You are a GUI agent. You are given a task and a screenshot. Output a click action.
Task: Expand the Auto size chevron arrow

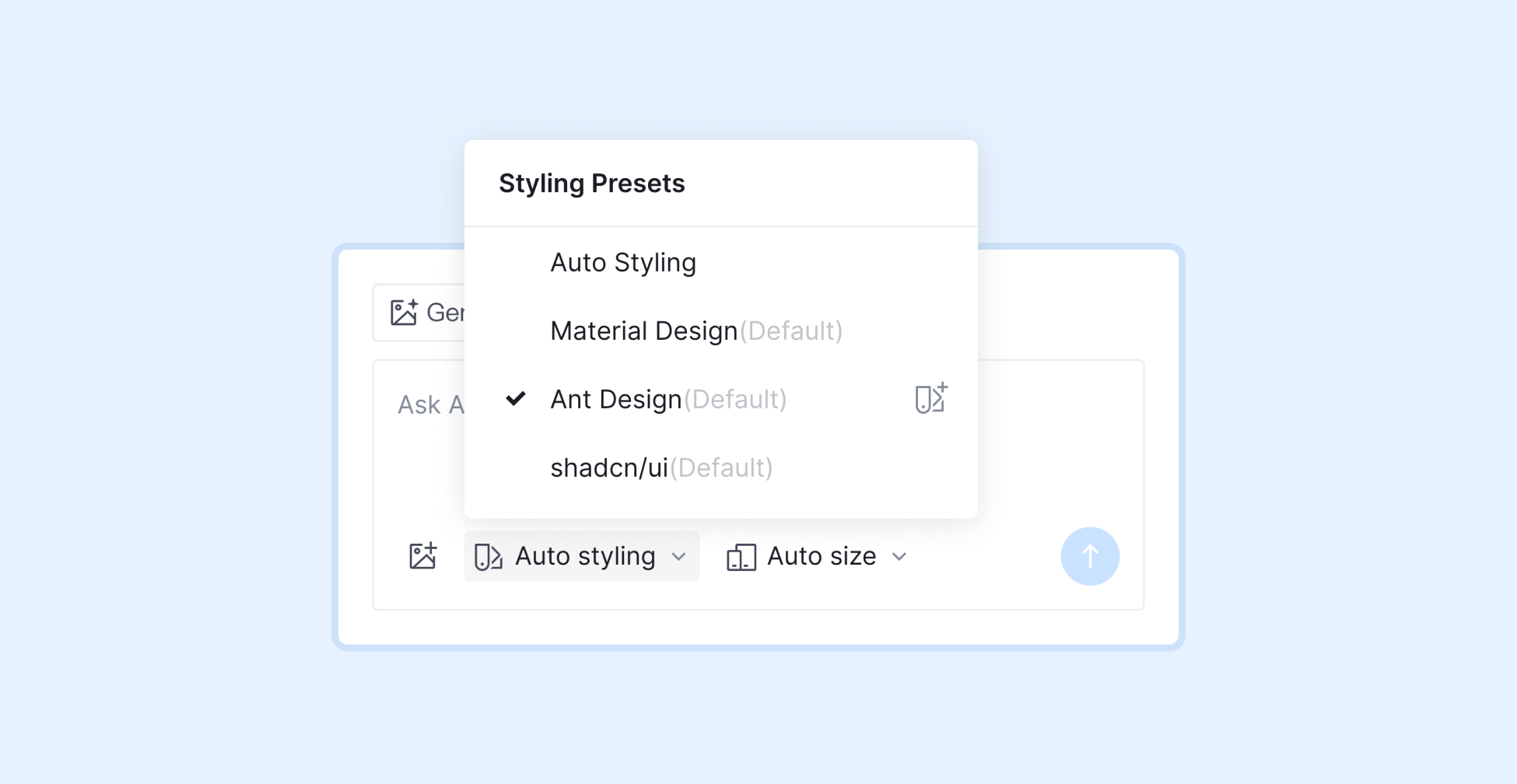899,557
